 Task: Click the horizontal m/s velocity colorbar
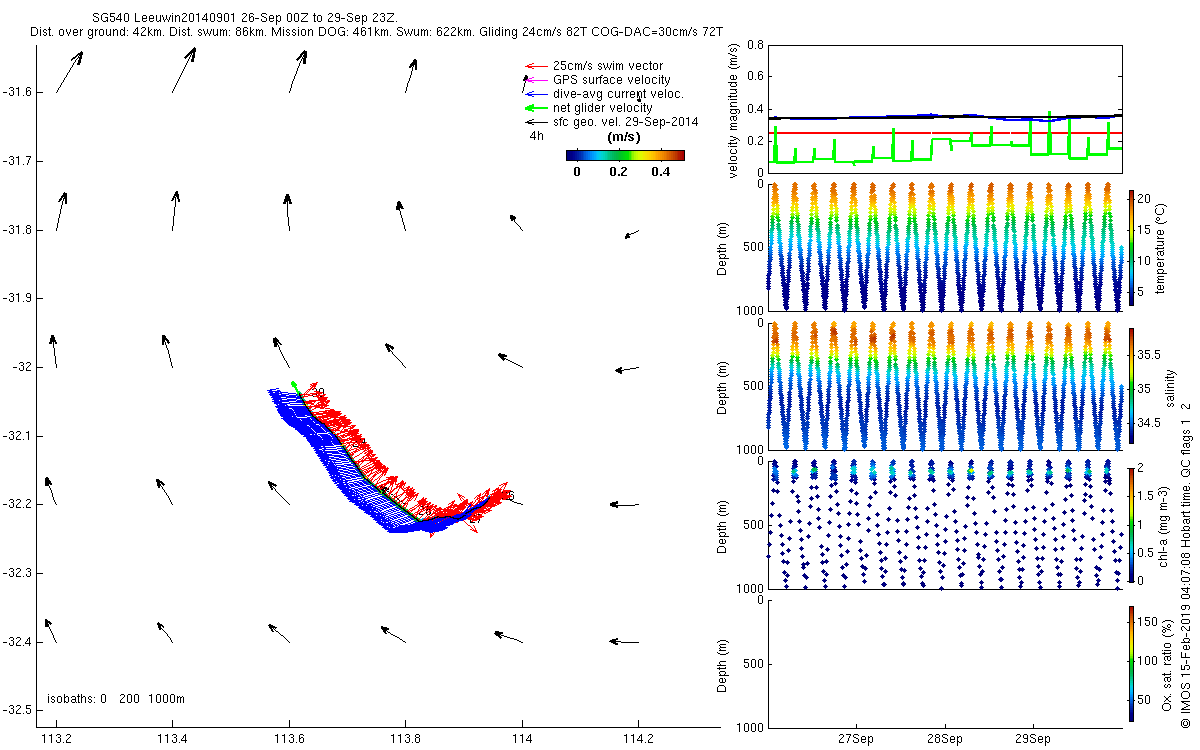coord(625,155)
